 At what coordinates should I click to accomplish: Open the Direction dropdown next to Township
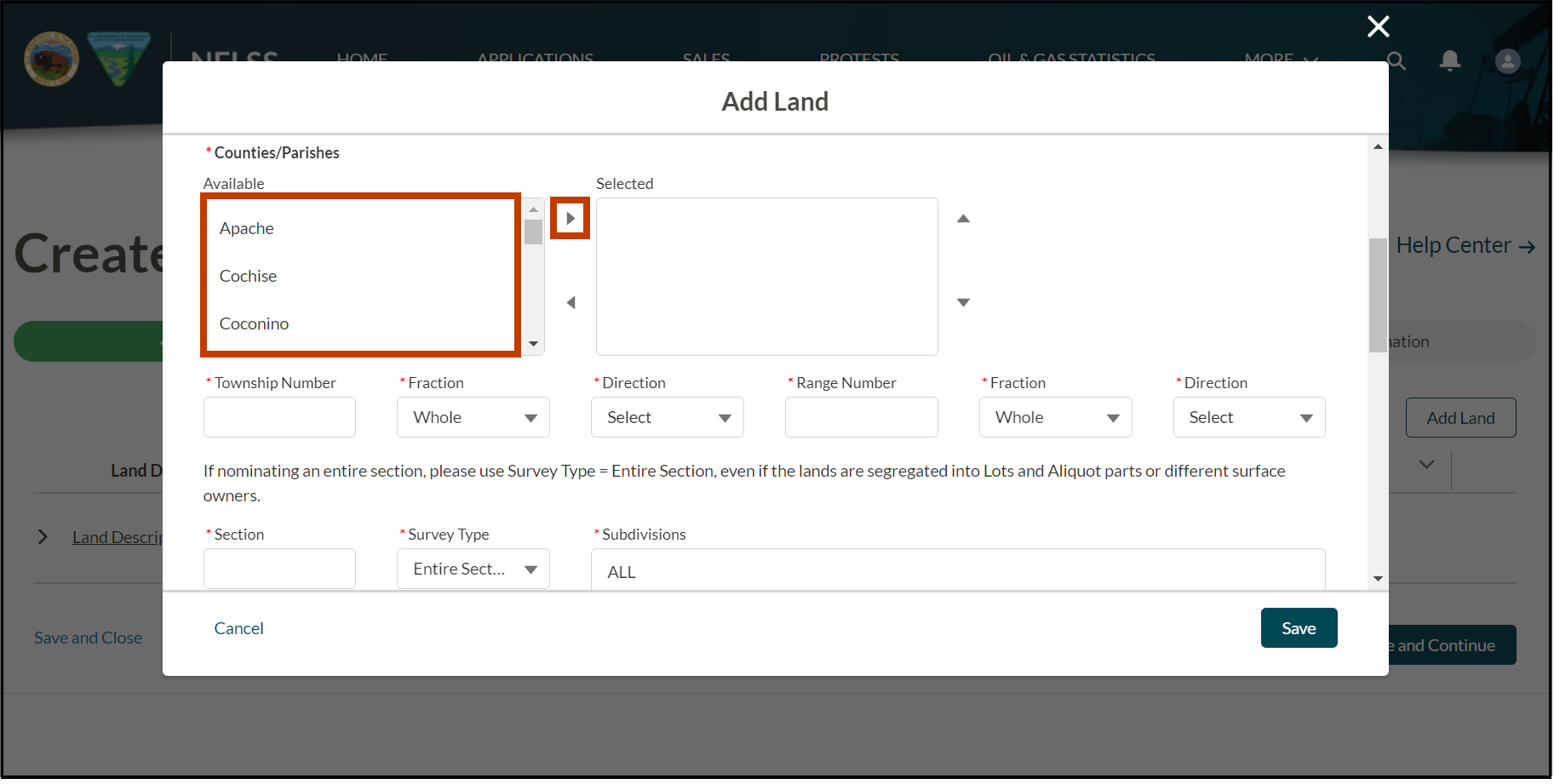[x=667, y=417]
